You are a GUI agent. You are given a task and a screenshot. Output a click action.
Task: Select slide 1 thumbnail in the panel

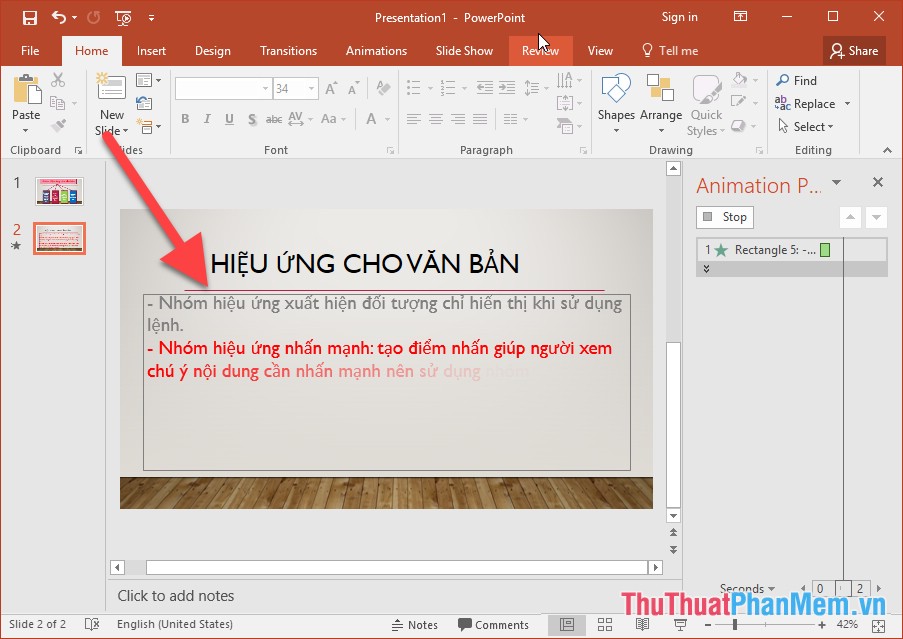tap(59, 190)
